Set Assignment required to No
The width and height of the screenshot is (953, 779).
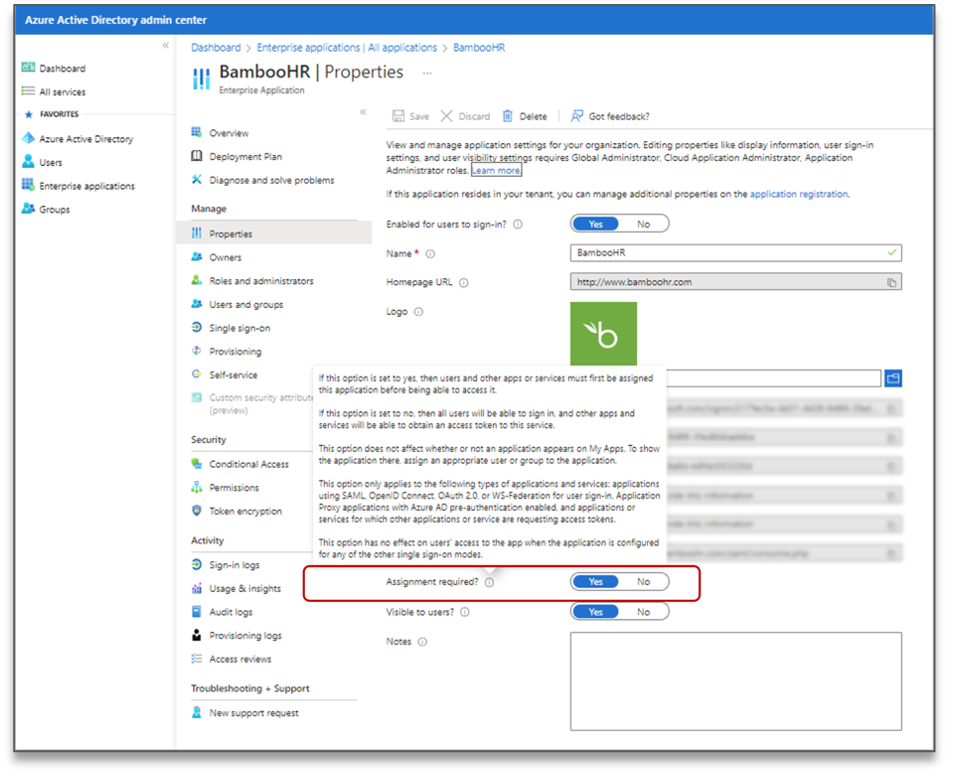[644, 582]
